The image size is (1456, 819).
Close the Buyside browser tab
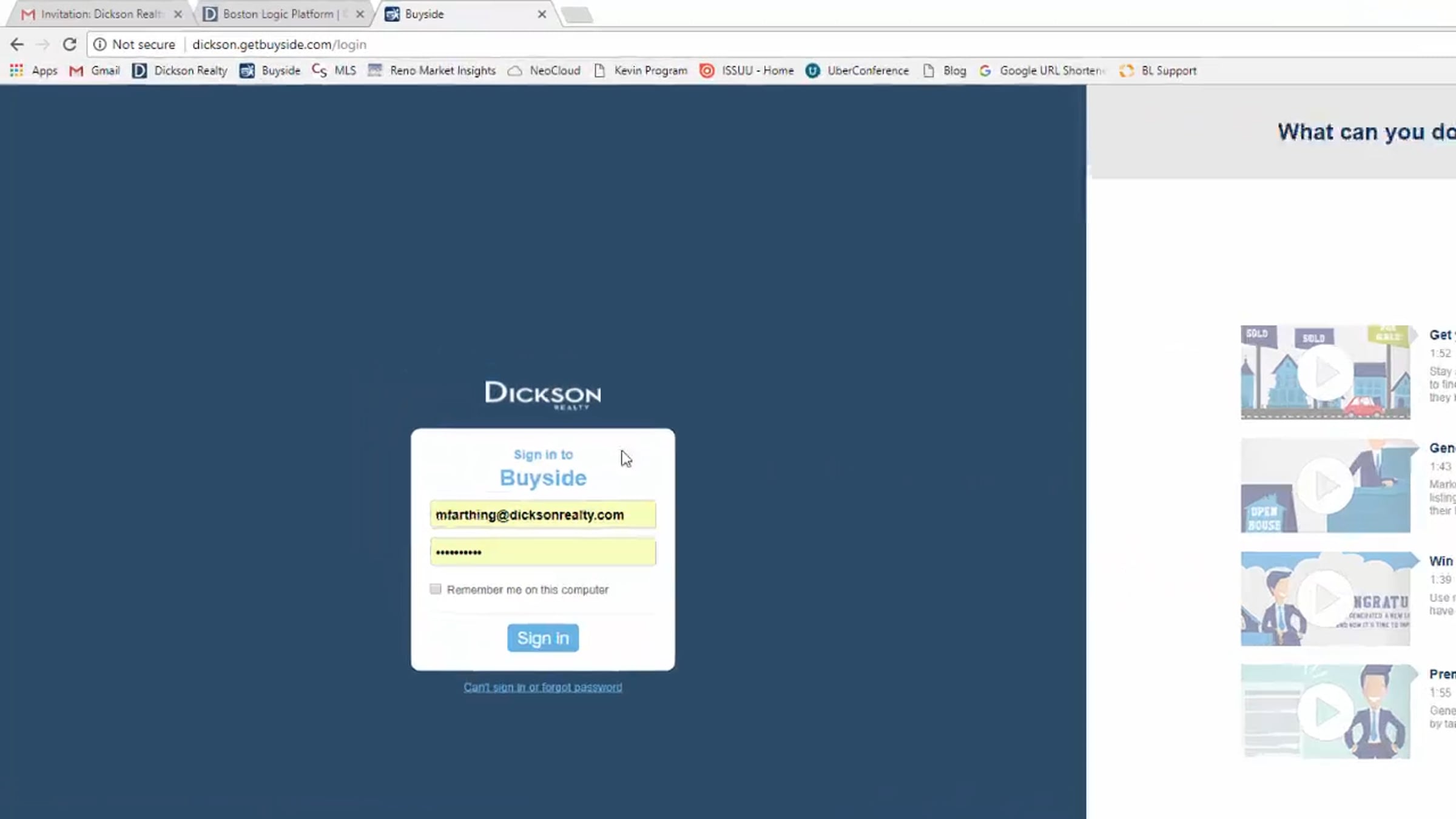[542, 14]
